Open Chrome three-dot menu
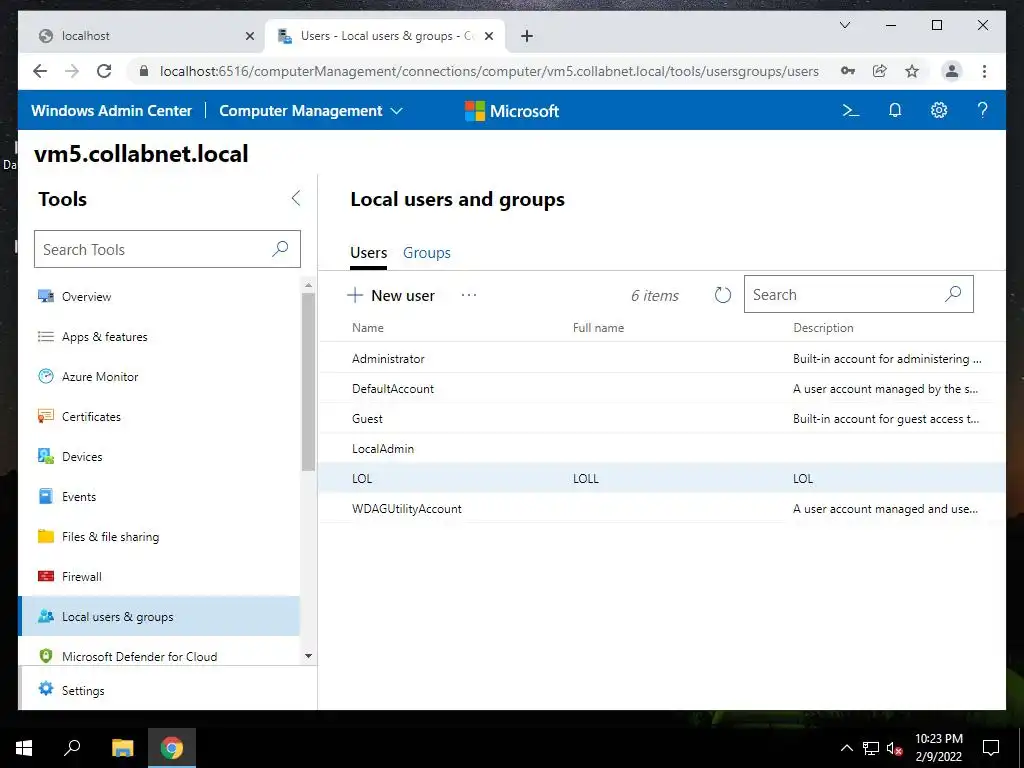The width and height of the screenshot is (1024, 768). click(x=984, y=71)
